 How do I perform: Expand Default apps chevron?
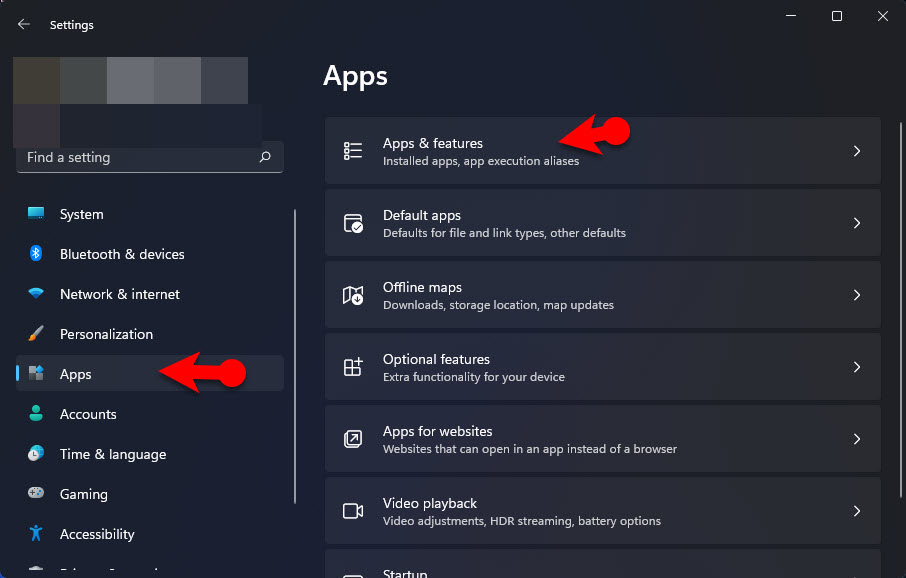coord(857,223)
